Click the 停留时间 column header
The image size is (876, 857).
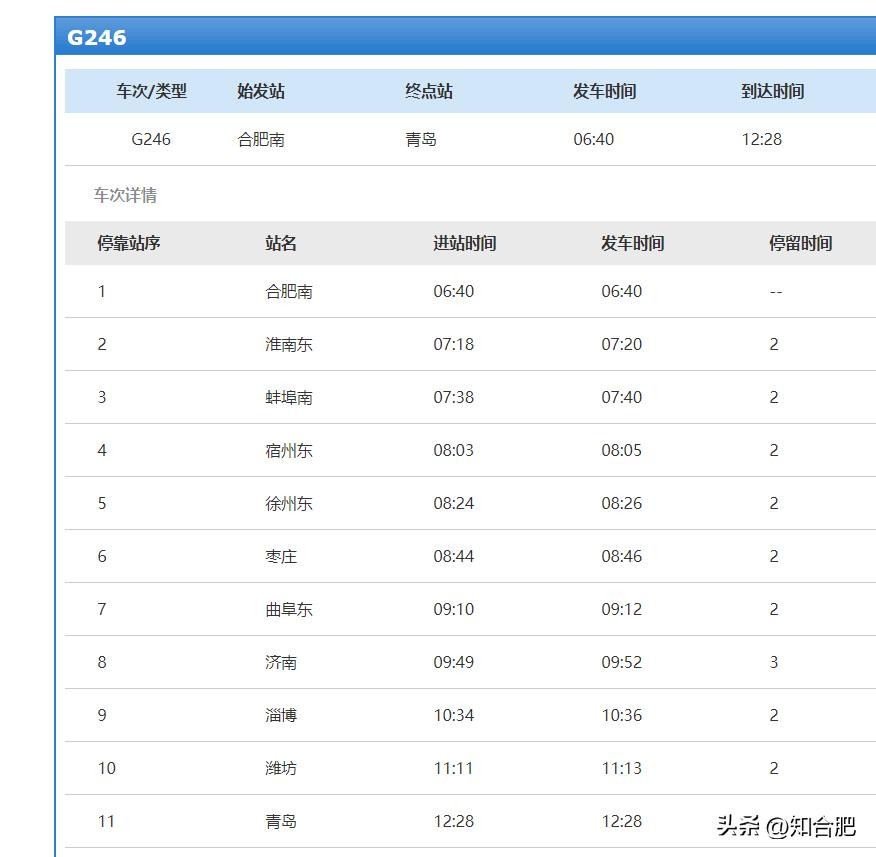800,243
